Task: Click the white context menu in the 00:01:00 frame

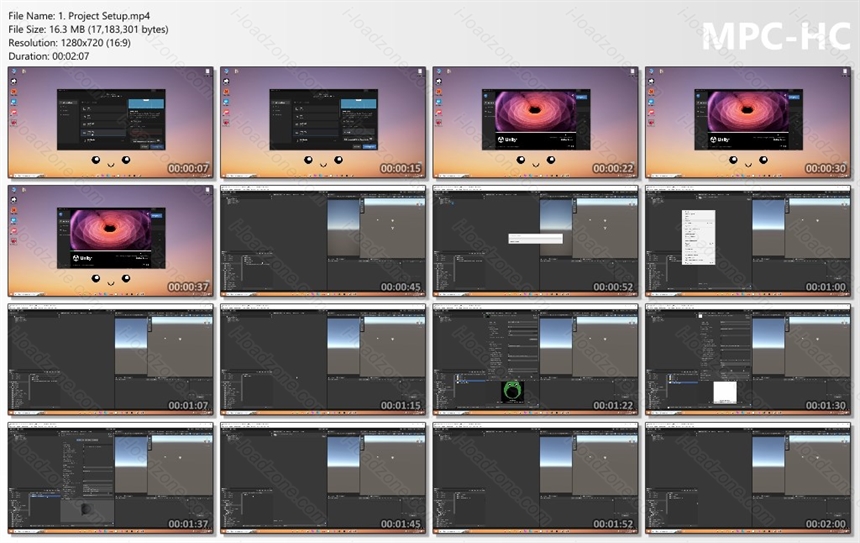Action: [698, 237]
